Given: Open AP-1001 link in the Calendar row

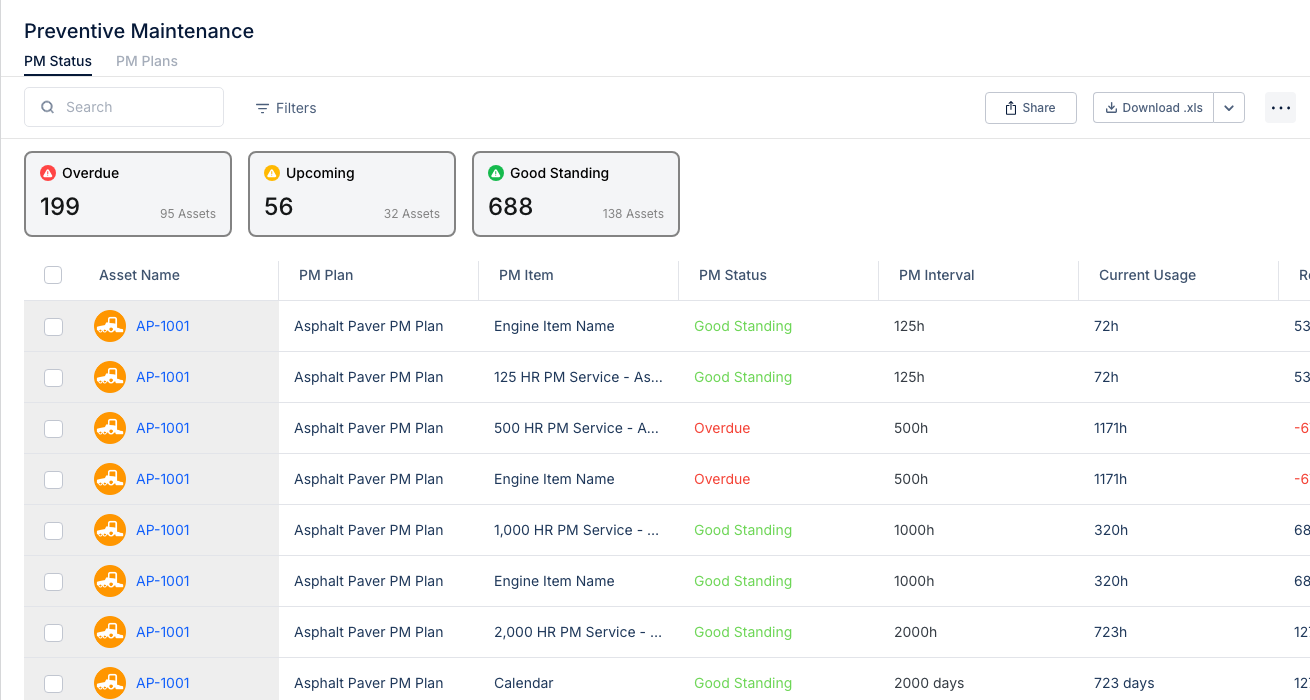Looking at the screenshot, I should pyautogui.click(x=163, y=683).
